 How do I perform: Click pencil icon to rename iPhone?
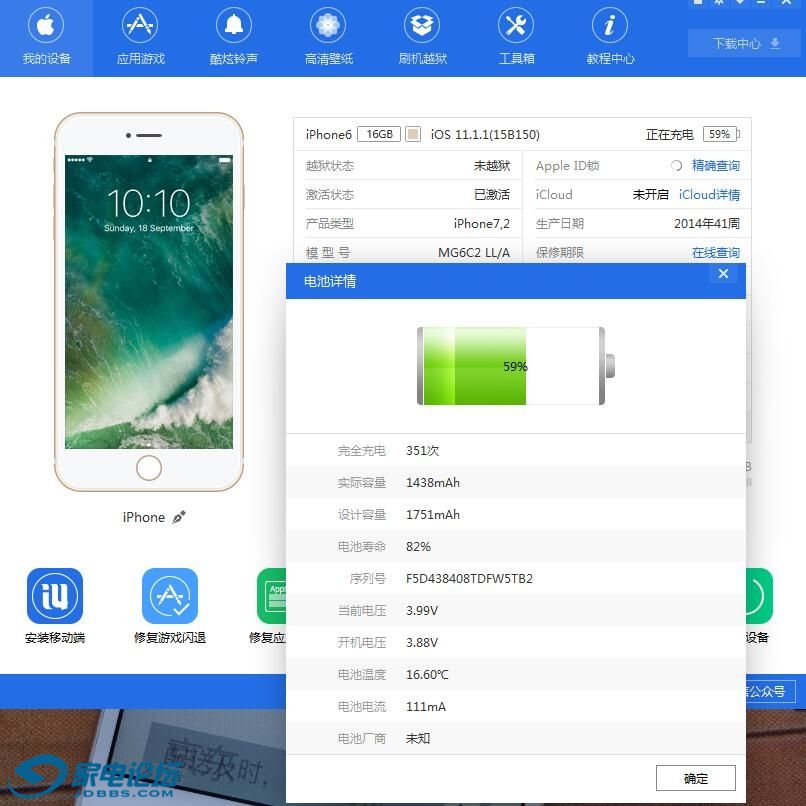point(179,517)
